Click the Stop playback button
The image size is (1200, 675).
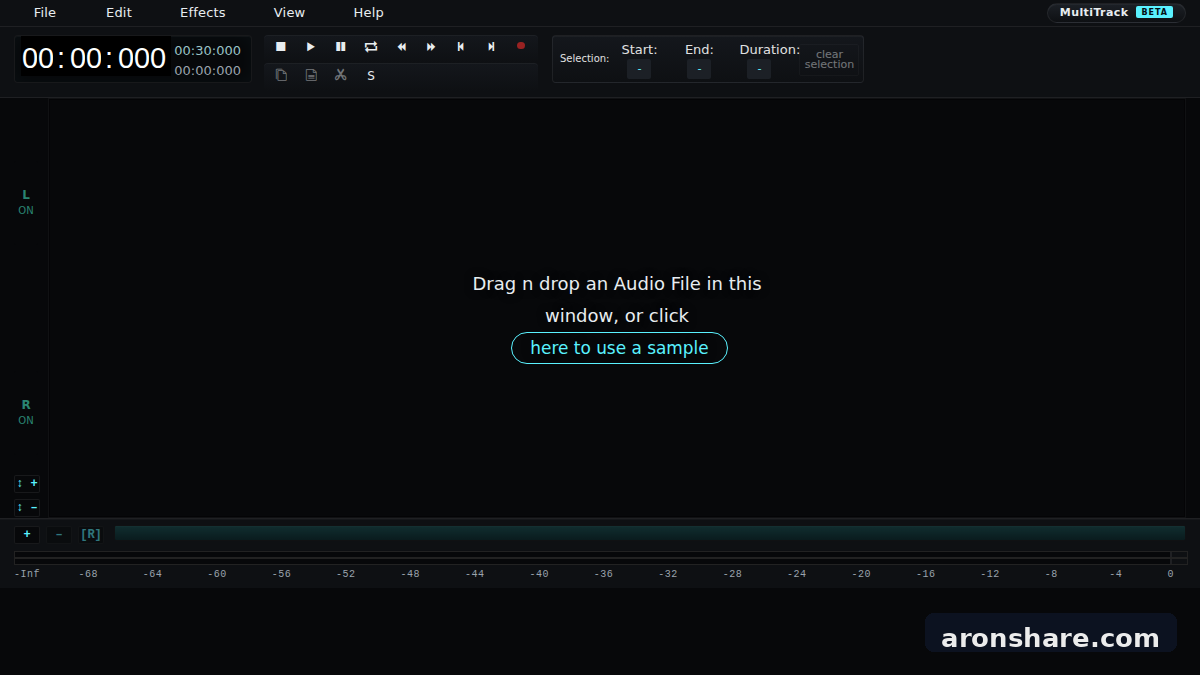tap(281, 47)
